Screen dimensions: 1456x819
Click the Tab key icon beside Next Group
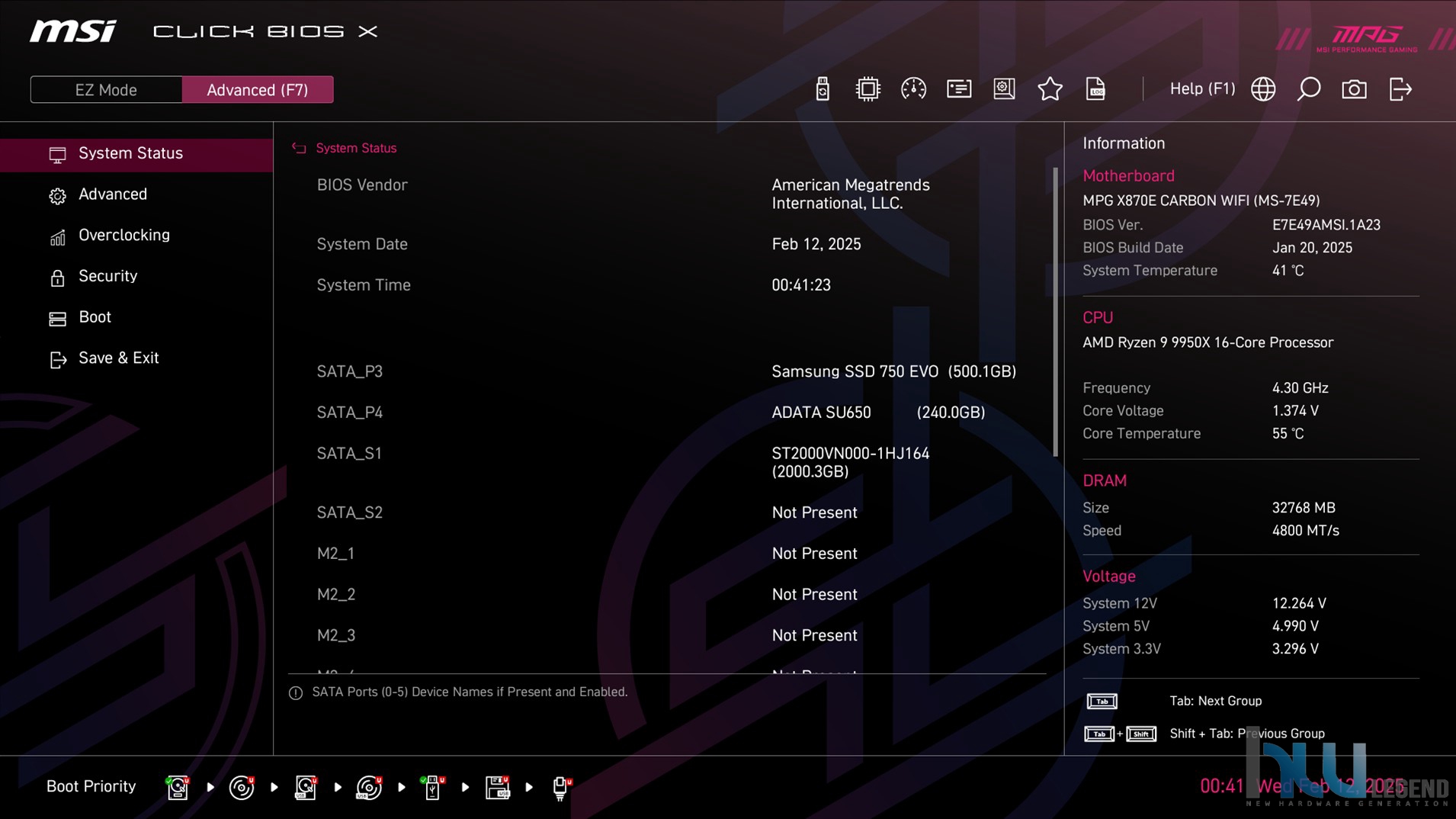[x=1102, y=701]
